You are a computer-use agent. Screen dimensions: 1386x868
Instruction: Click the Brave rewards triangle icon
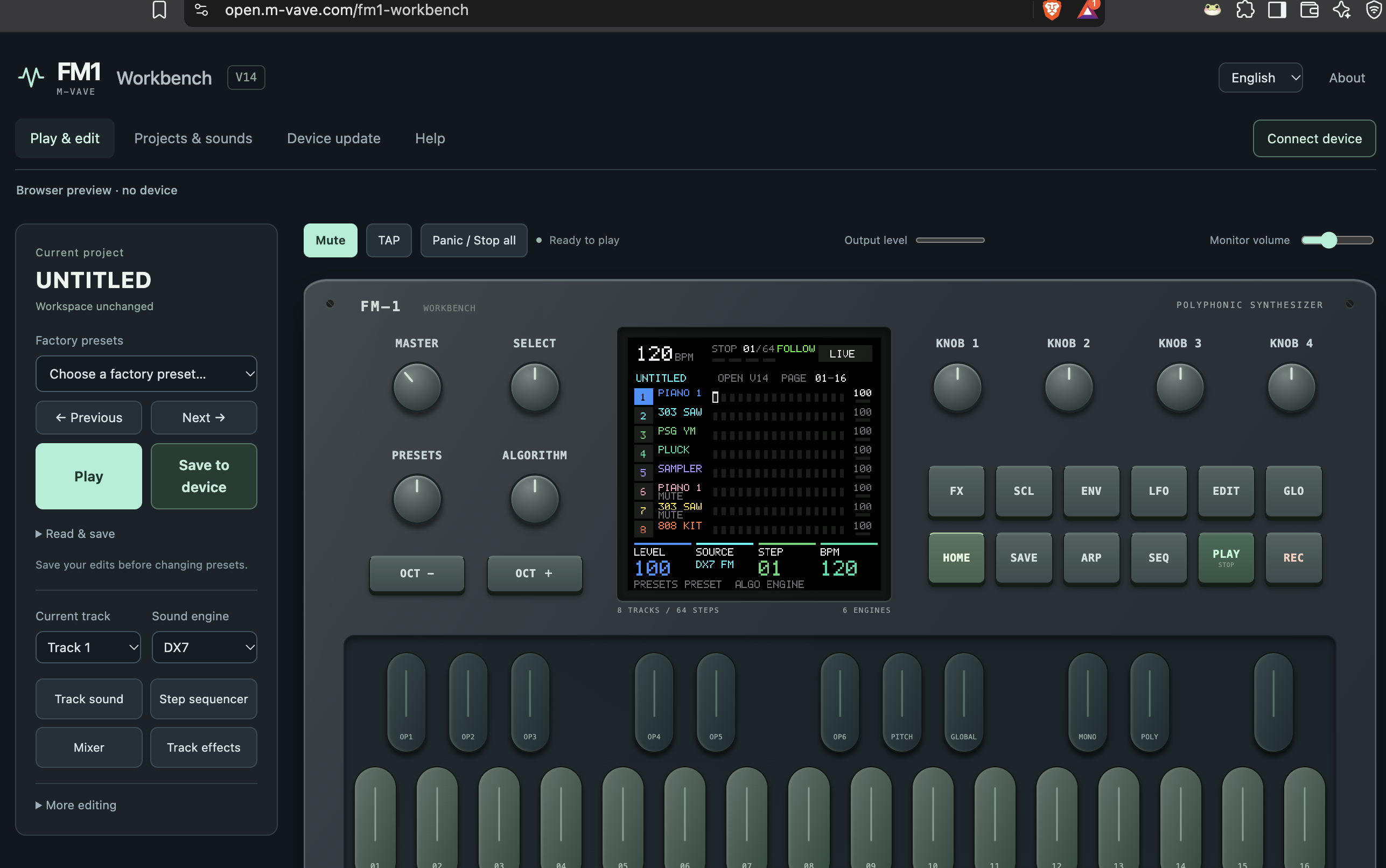(x=1088, y=10)
